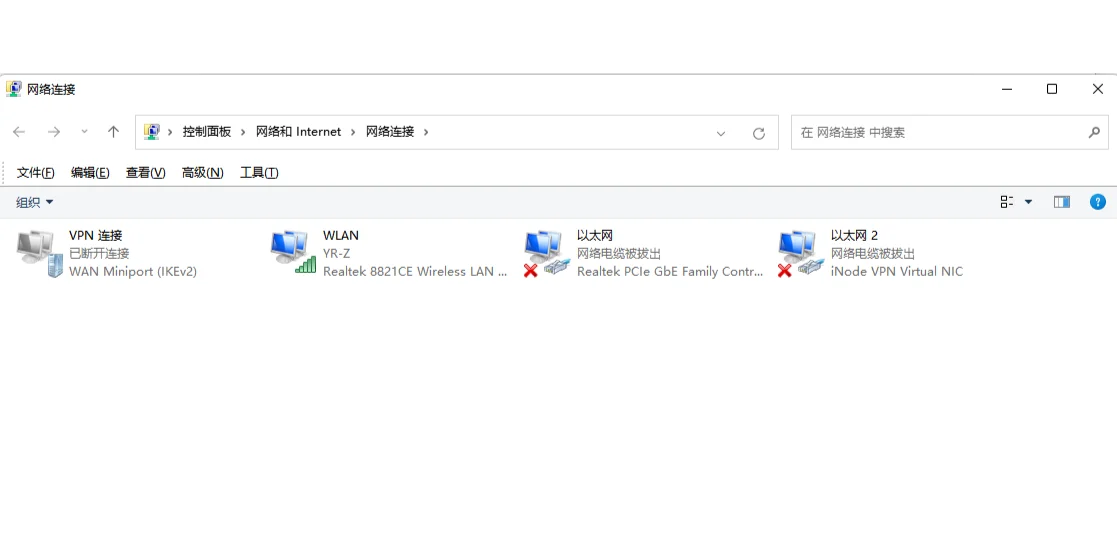Select the text WAN Miniport (IKEv2)
The image size is (1117, 558).
pyautogui.click(x=133, y=272)
